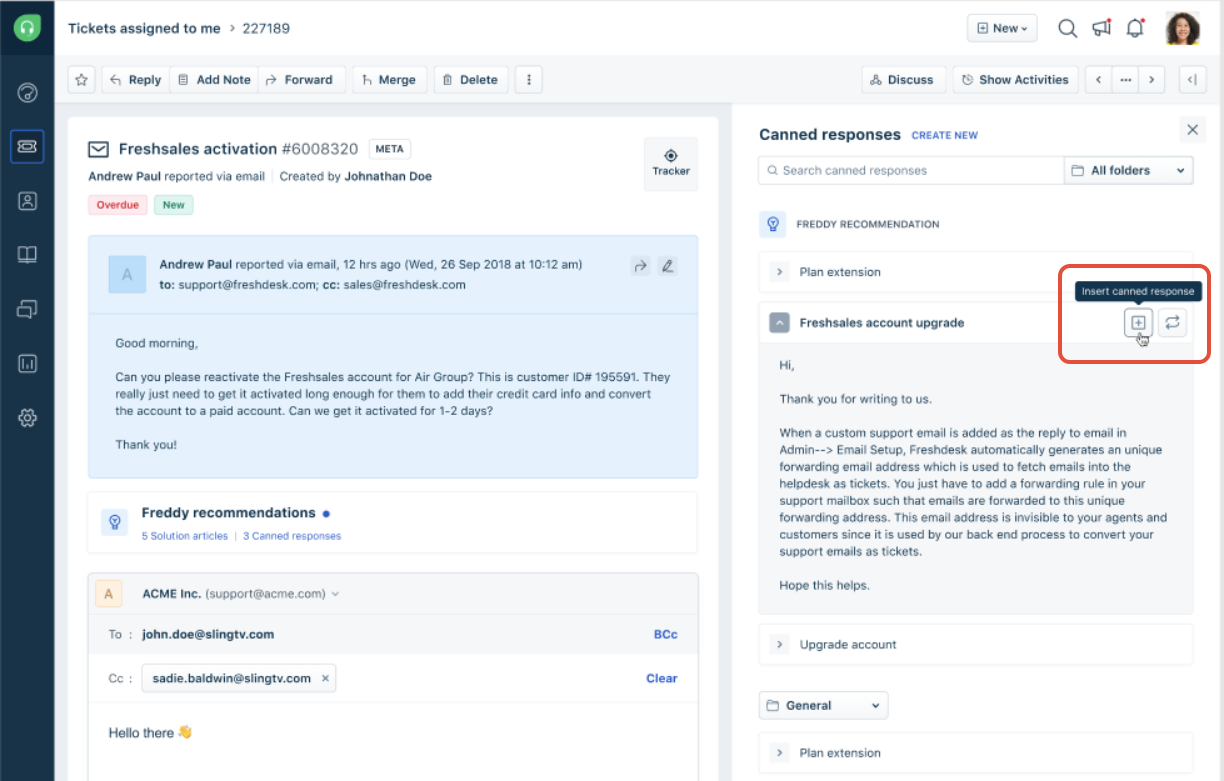Click the Create New link
The width and height of the screenshot is (1224, 781).
coord(945,135)
